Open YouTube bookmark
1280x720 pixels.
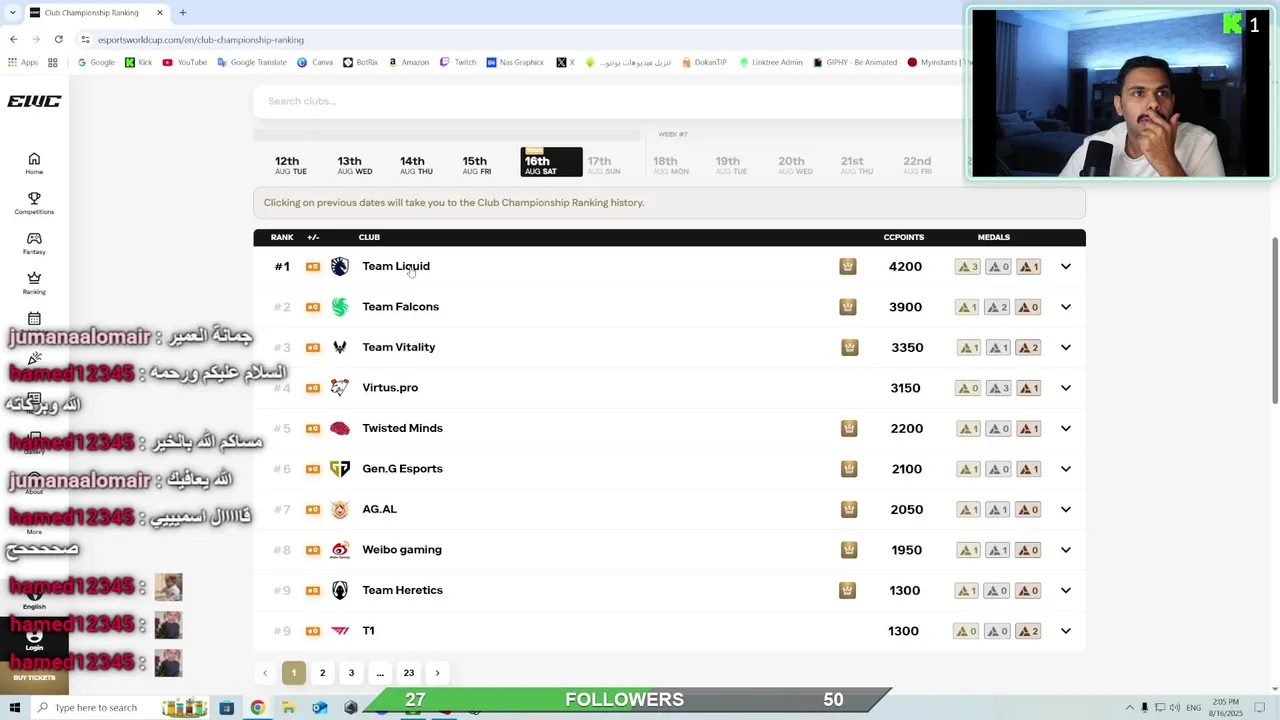coord(185,62)
